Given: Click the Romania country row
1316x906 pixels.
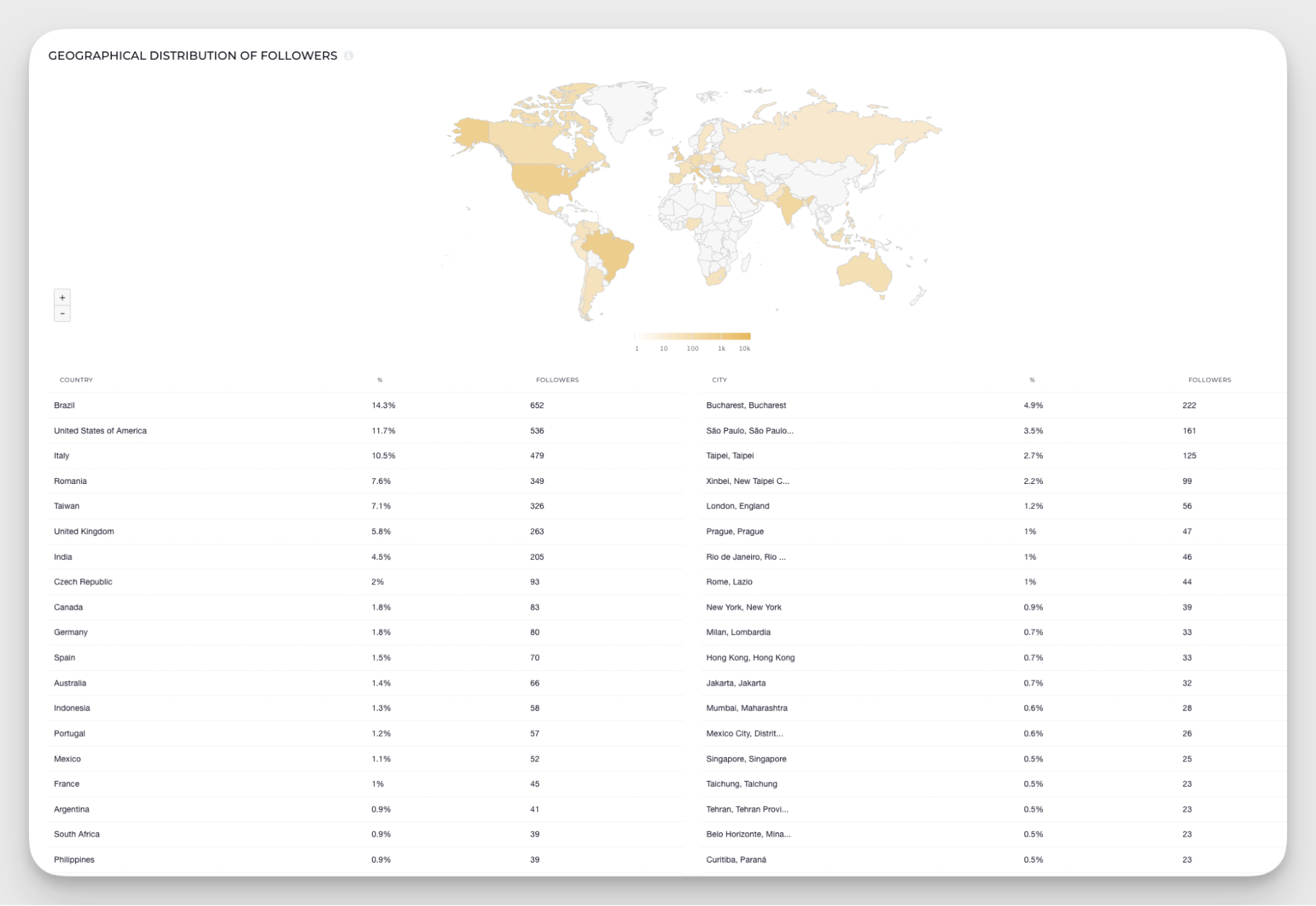Looking at the screenshot, I should click(70, 481).
